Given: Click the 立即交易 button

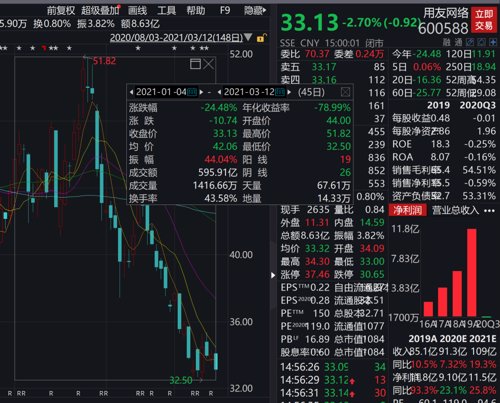Looking at the screenshot, I should click(x=484, y=20).
